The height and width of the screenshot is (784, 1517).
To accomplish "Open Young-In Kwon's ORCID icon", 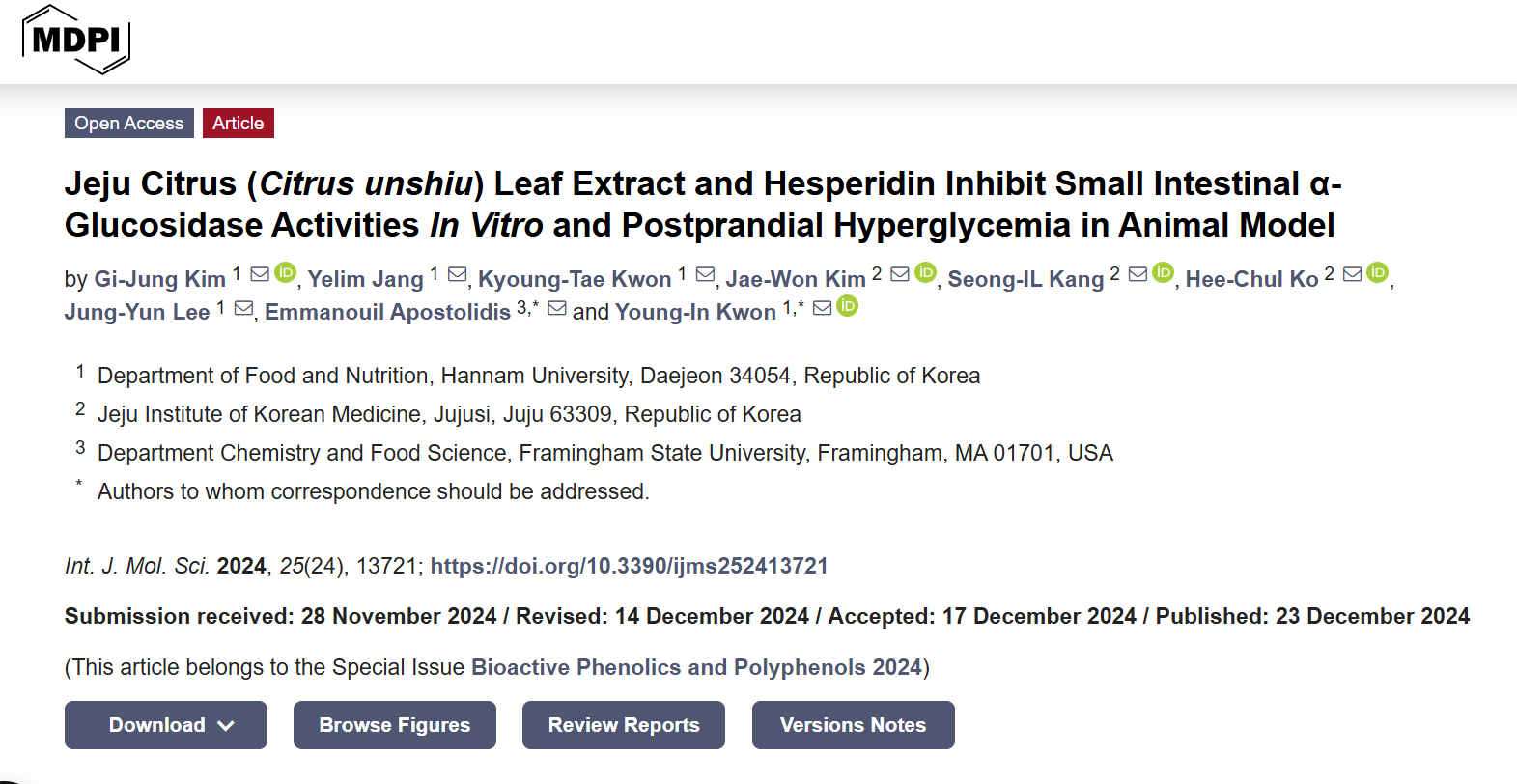I will 848,307.
